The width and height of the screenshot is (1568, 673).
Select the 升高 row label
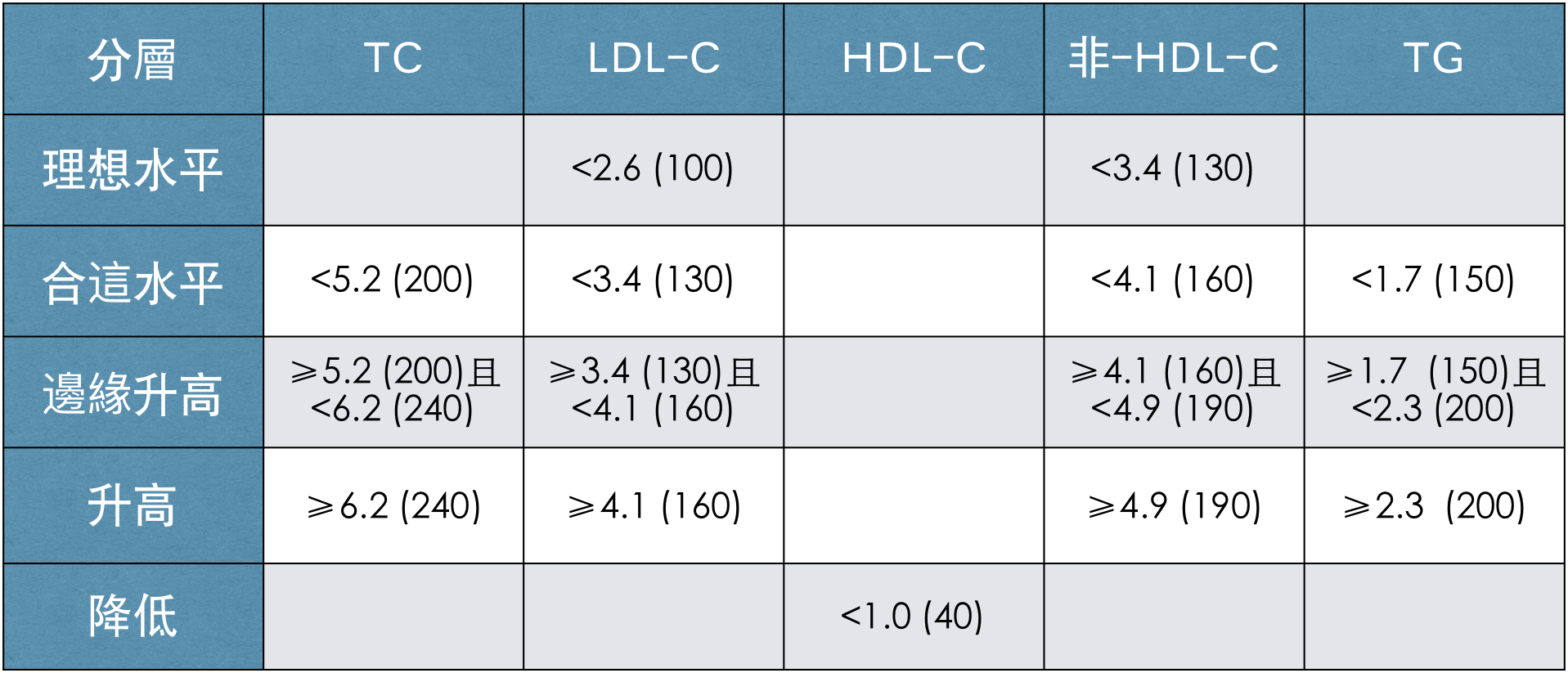click(133, 505)
